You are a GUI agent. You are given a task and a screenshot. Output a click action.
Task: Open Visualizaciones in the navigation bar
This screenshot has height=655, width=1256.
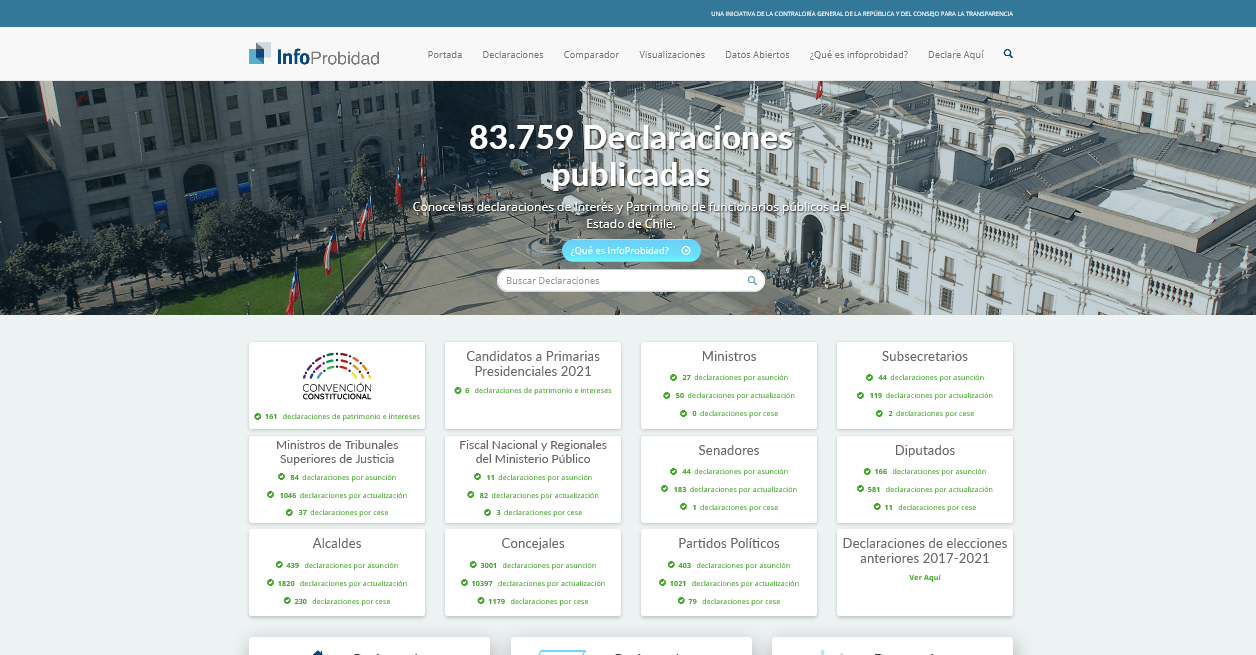[x=672, y=55]
